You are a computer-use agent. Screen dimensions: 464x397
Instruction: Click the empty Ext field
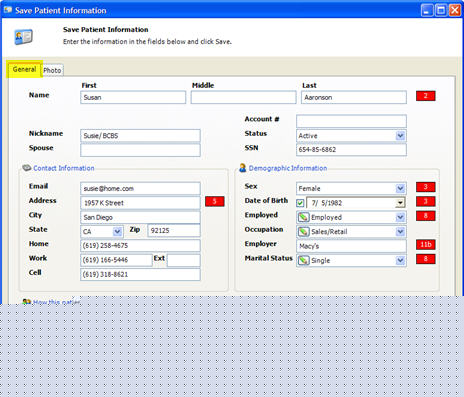[184, 260]
